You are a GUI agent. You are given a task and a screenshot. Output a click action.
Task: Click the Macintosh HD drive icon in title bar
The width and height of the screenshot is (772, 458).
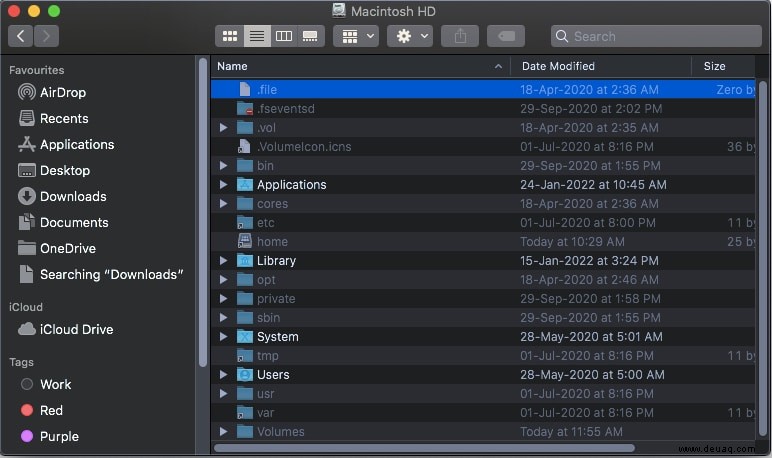coord(339,10)
